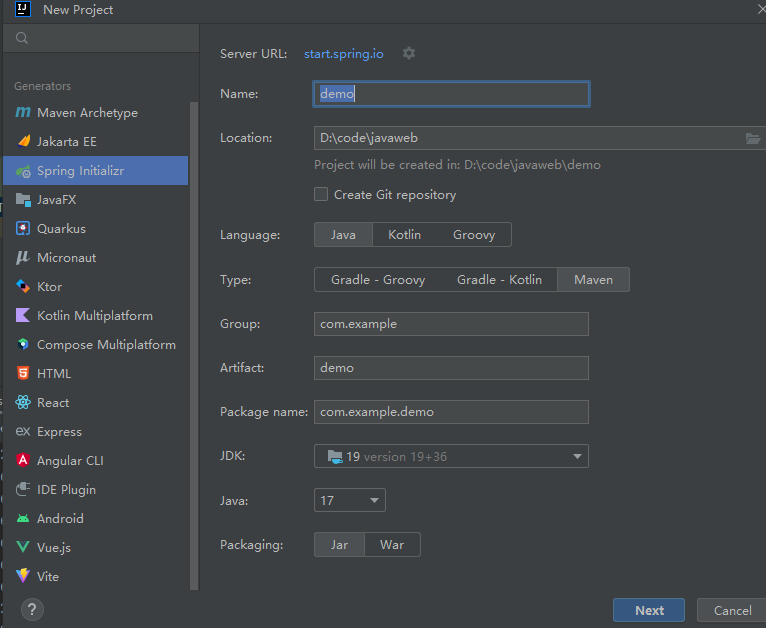Click the Artifact input field
This screenshot has height=628, width=766.
point(451,368)
